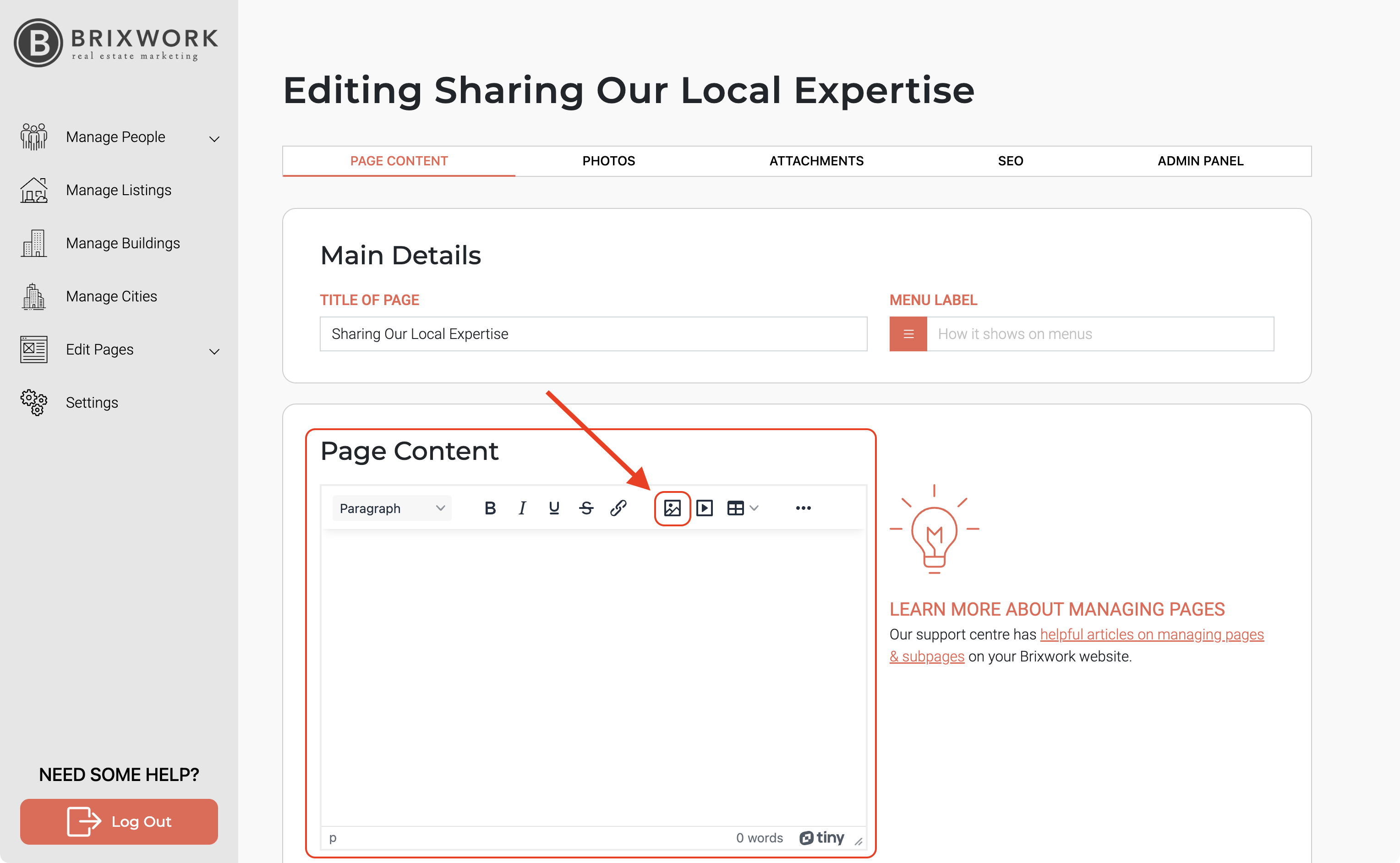Toggle strikethrough formatting
The image size is (1400, 863).
click(586, 508)
